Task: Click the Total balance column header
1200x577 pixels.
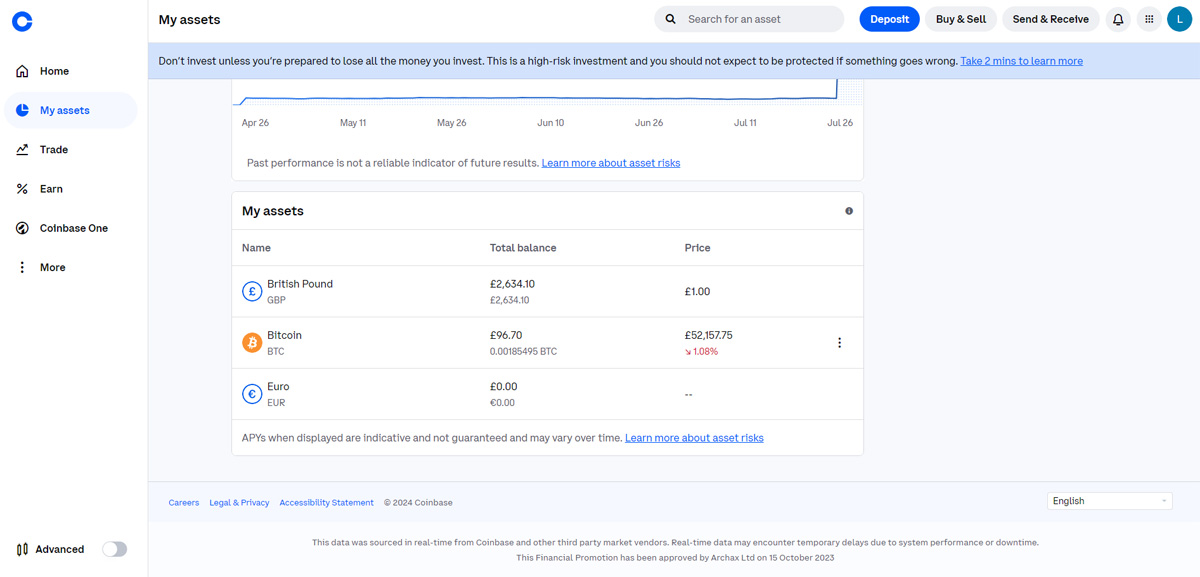Action: pos(523,248)
